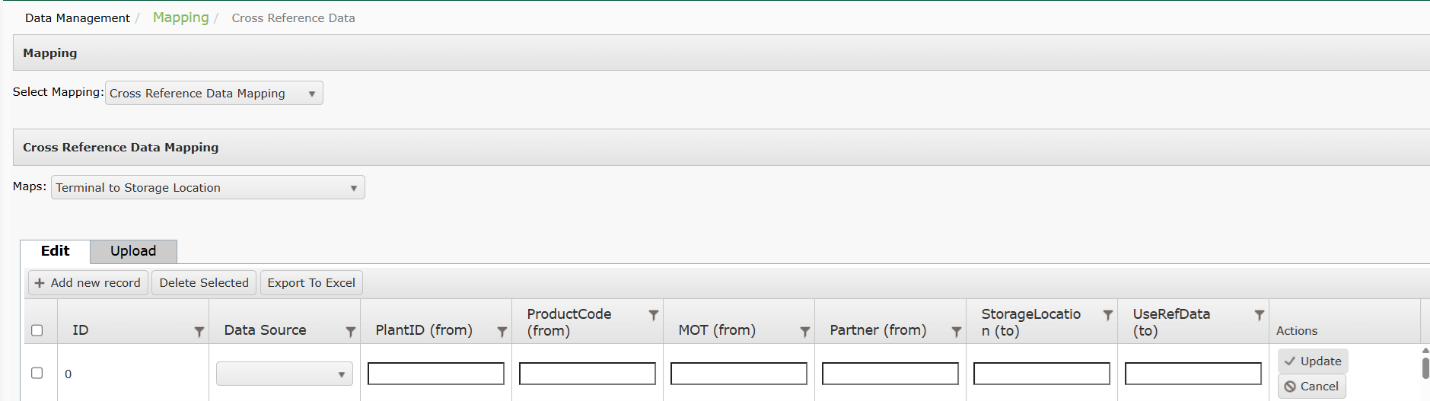
Task: Open the Select Mapping dropdown
Action: point(214,94)
